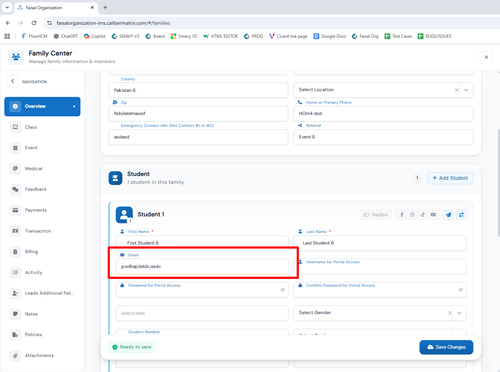Click the Save Changes button
This screenshot has height=372, width=500.
click(x=446, y=347)
